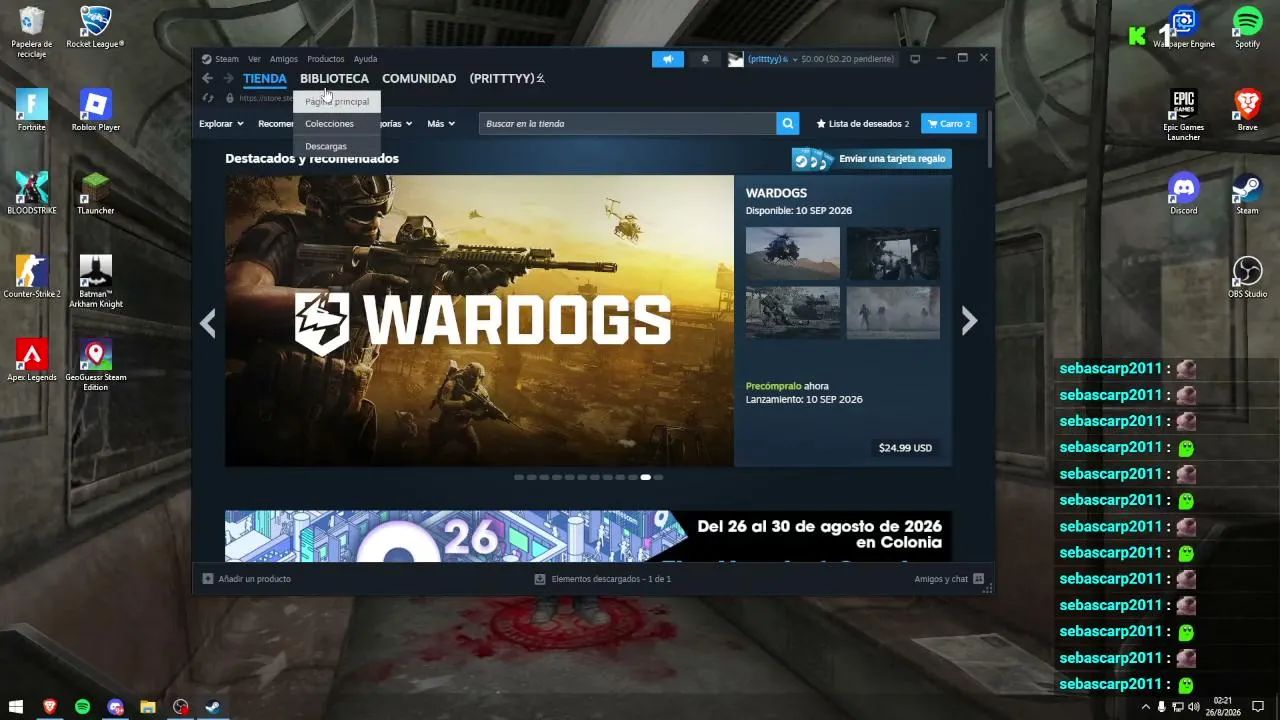Select the OBS Studio desktop icon
The width and height of the screenshot is (1280, 720).
(1247, 277)
